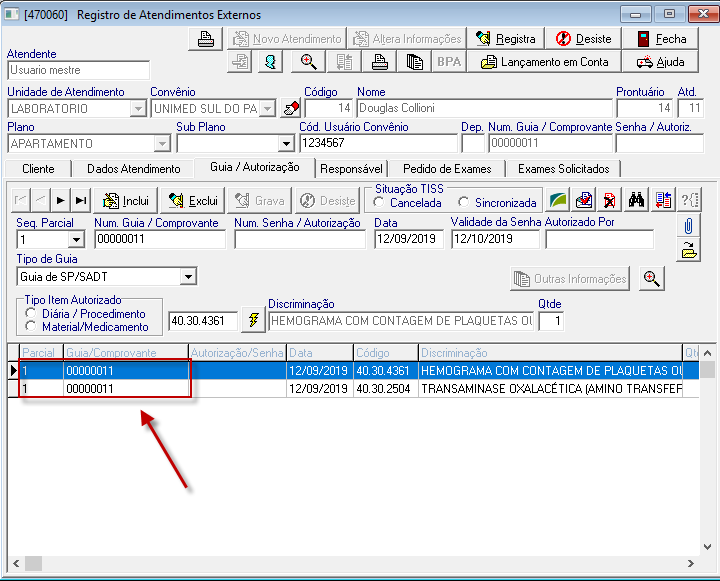Click the green leaf logo icon

[558, 200]
